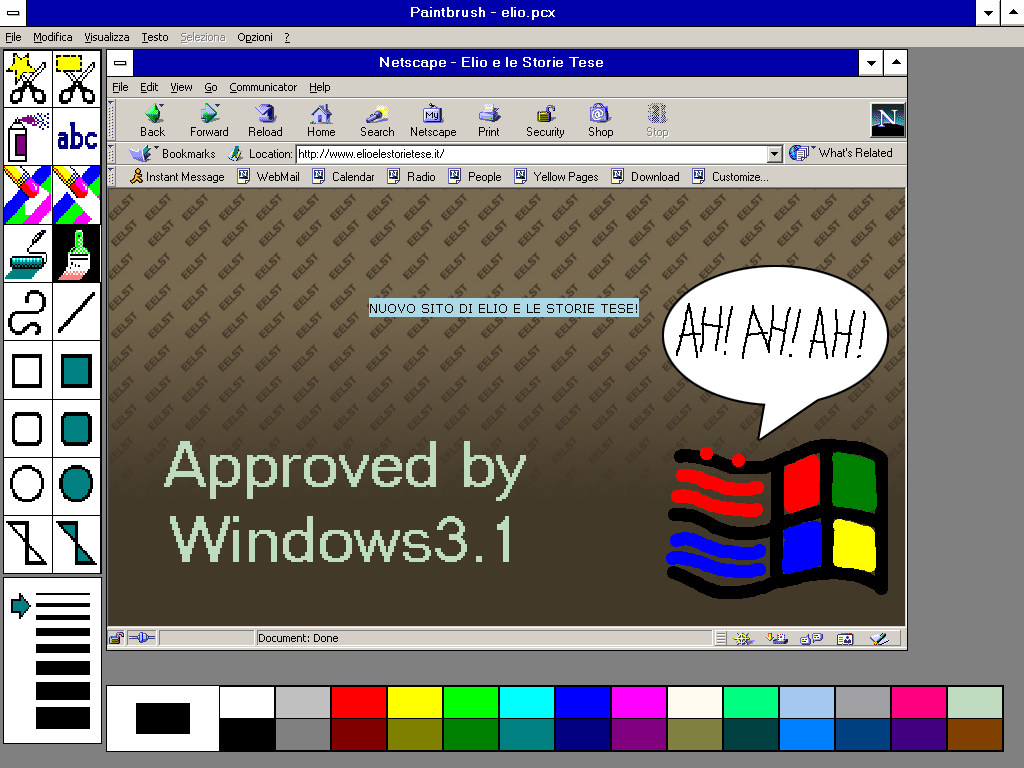Screen dimensions: 1024x768
Task: Click the highlighted NUOVO SITO headline text
Action: click(504, 308)
